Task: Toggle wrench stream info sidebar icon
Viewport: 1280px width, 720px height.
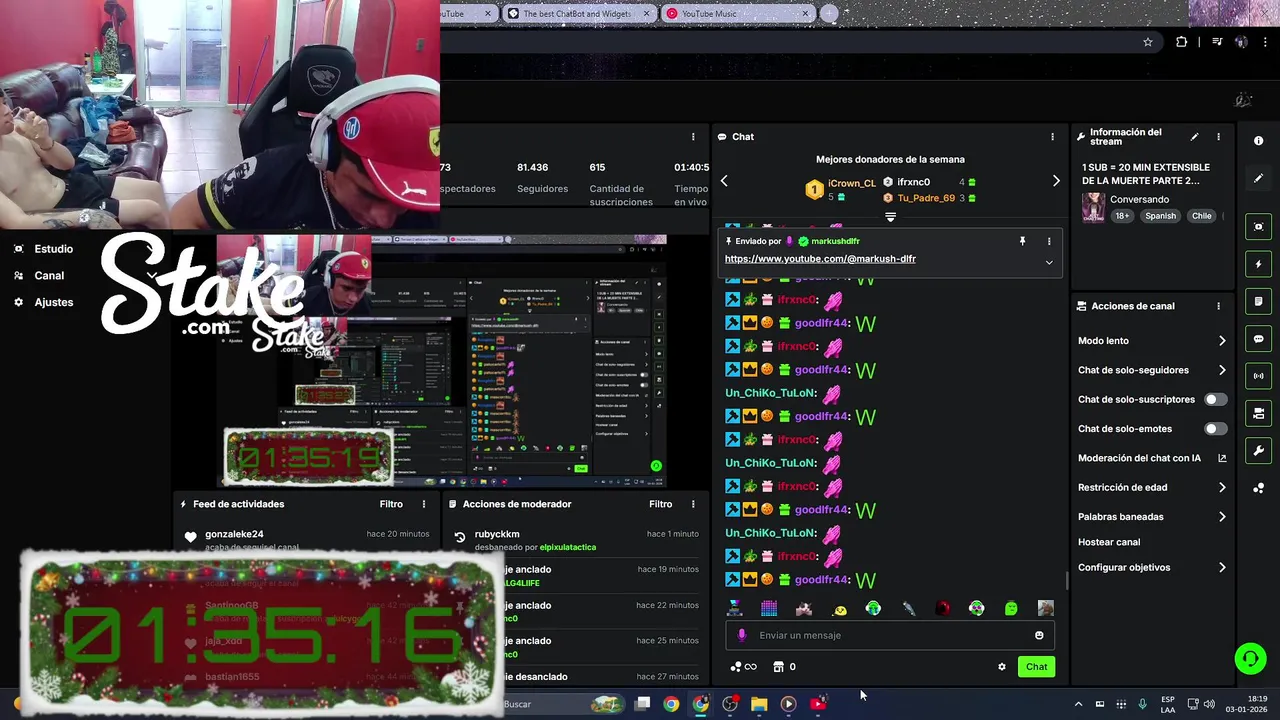Action: tap(1258, 450)
